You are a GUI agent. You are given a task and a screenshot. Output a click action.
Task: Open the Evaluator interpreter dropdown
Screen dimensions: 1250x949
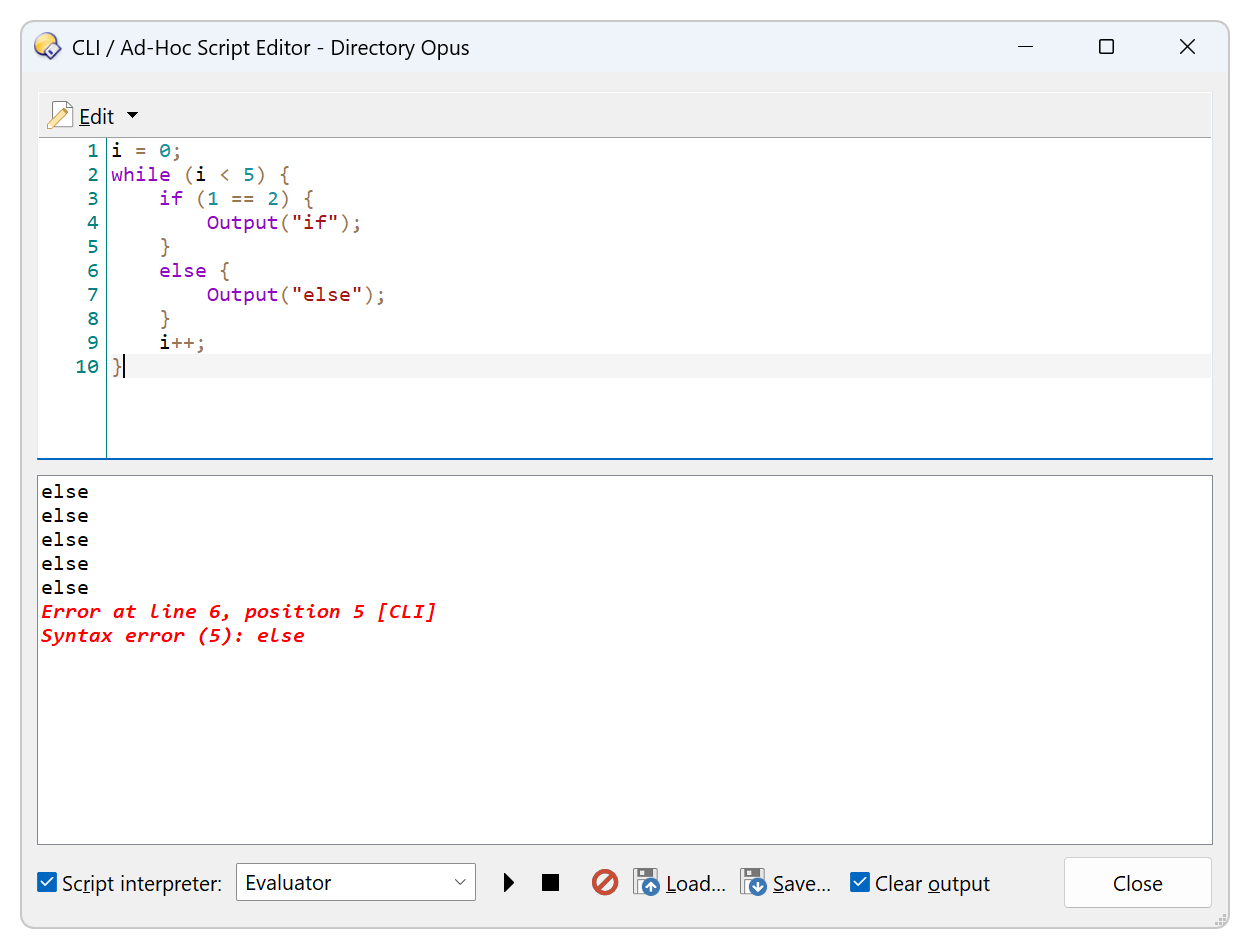355,883
